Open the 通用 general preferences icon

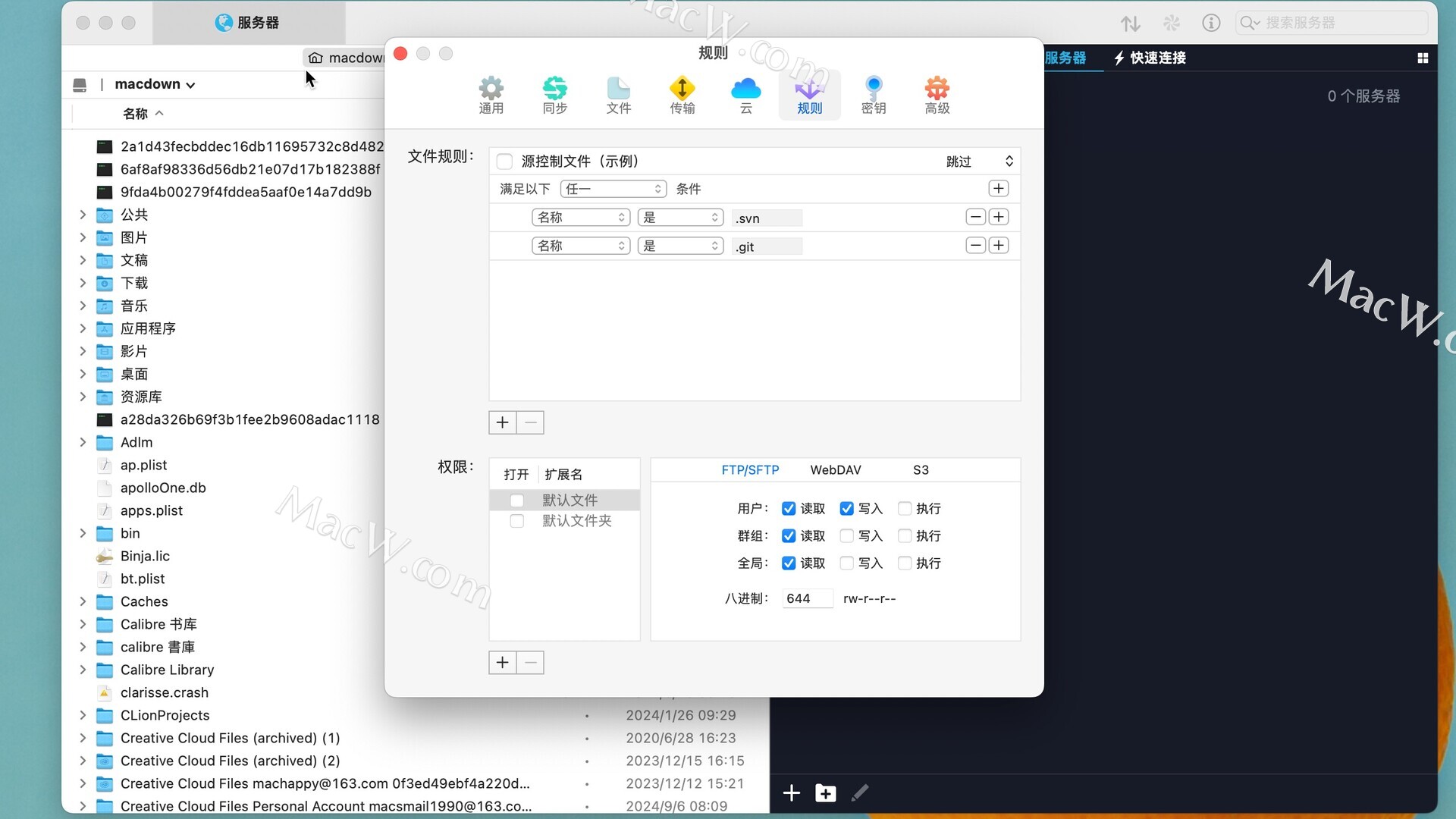491,95
